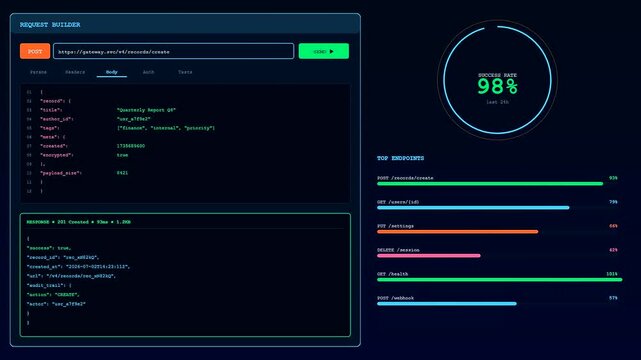Screen dimensions: 641x360
Task: Select the GET /users/{id} endpoint label
Action: [x=398, y=202]
